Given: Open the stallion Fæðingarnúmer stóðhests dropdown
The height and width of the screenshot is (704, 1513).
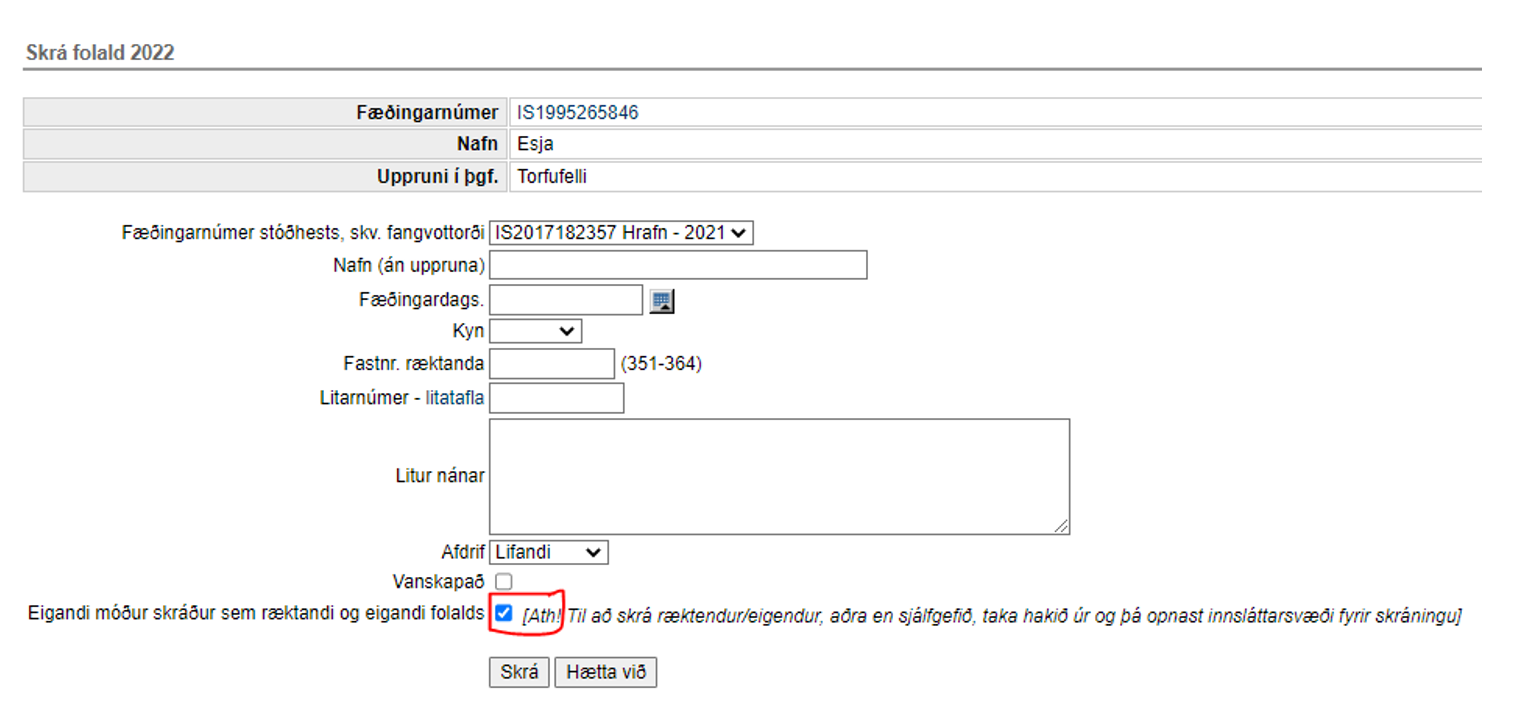Looking at the screenshot, I should (620, 233).
